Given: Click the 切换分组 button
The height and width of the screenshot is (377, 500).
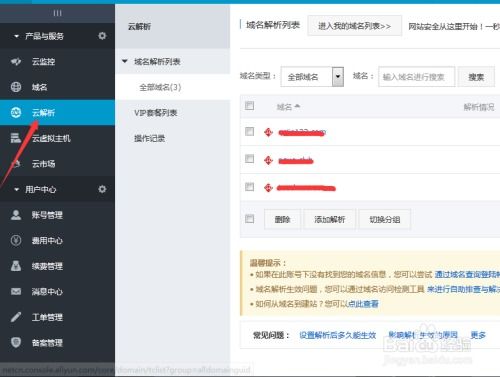Looking at the screenshot, I should pyautogui.click(x=385, y=219).
